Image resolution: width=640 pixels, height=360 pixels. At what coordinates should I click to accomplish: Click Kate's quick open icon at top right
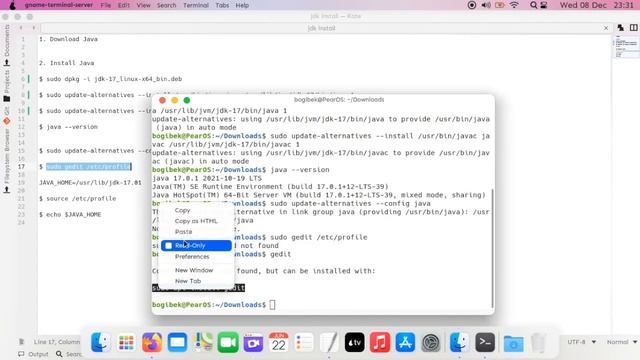(620, 28)
